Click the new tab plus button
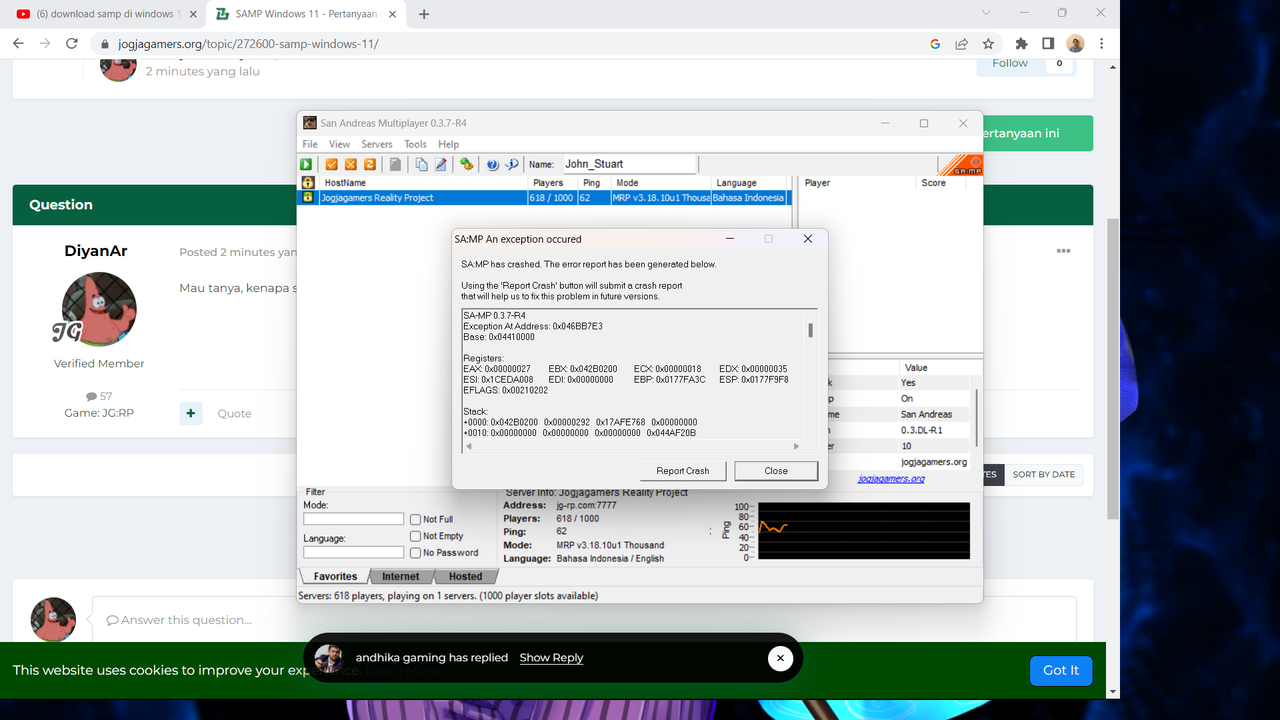Image resolution: width=1280 pixels, height=720 pixels. click(x=425, y=14)
